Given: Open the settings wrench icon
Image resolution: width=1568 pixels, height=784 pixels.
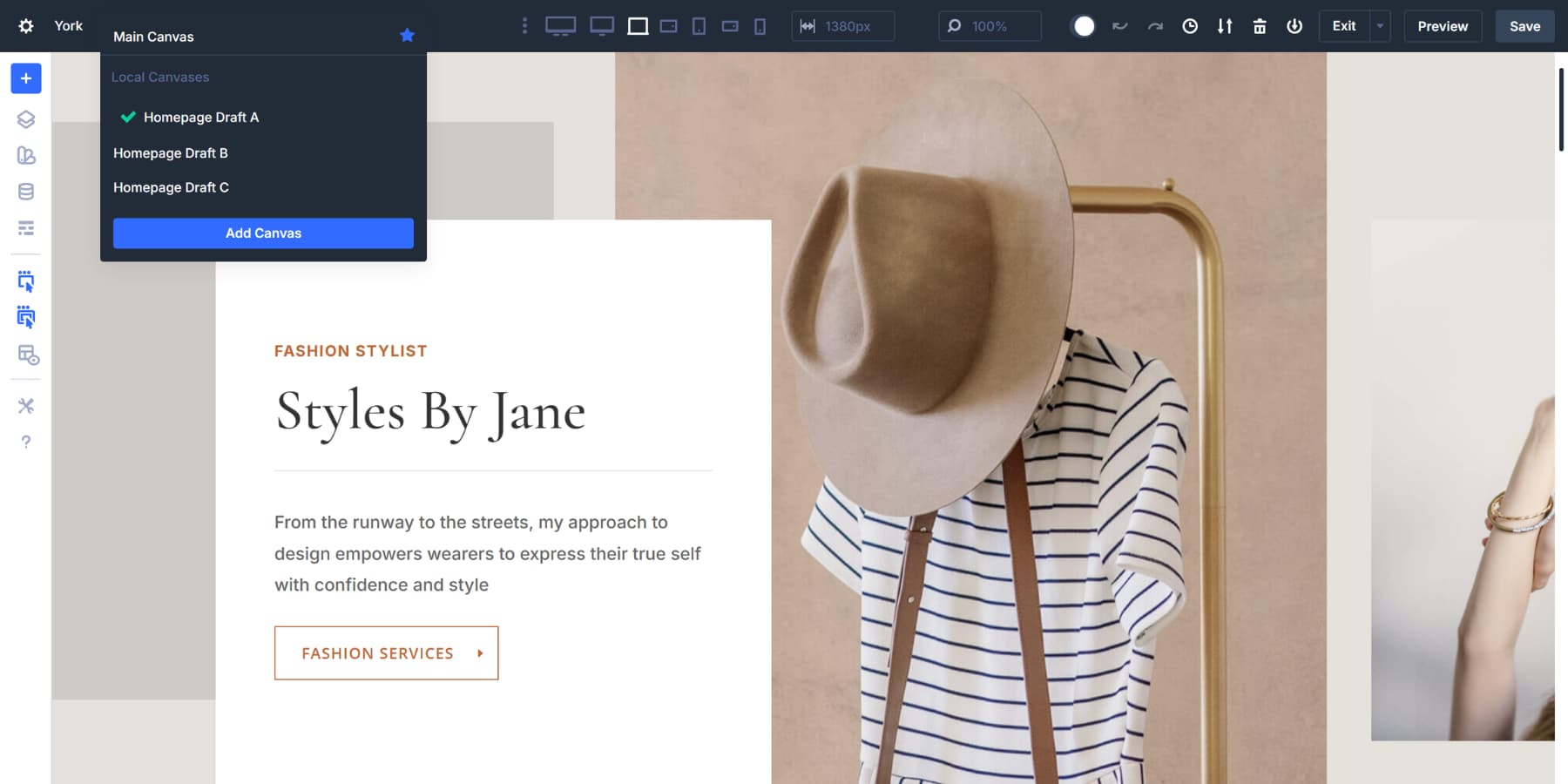Looking at the screenshot, I should point(26,405).
